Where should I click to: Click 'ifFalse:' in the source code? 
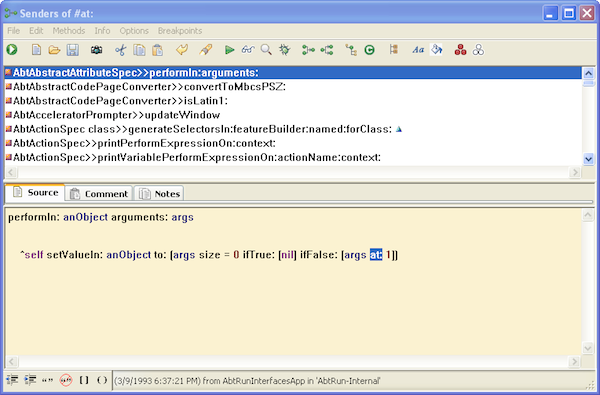pos(319,255)
